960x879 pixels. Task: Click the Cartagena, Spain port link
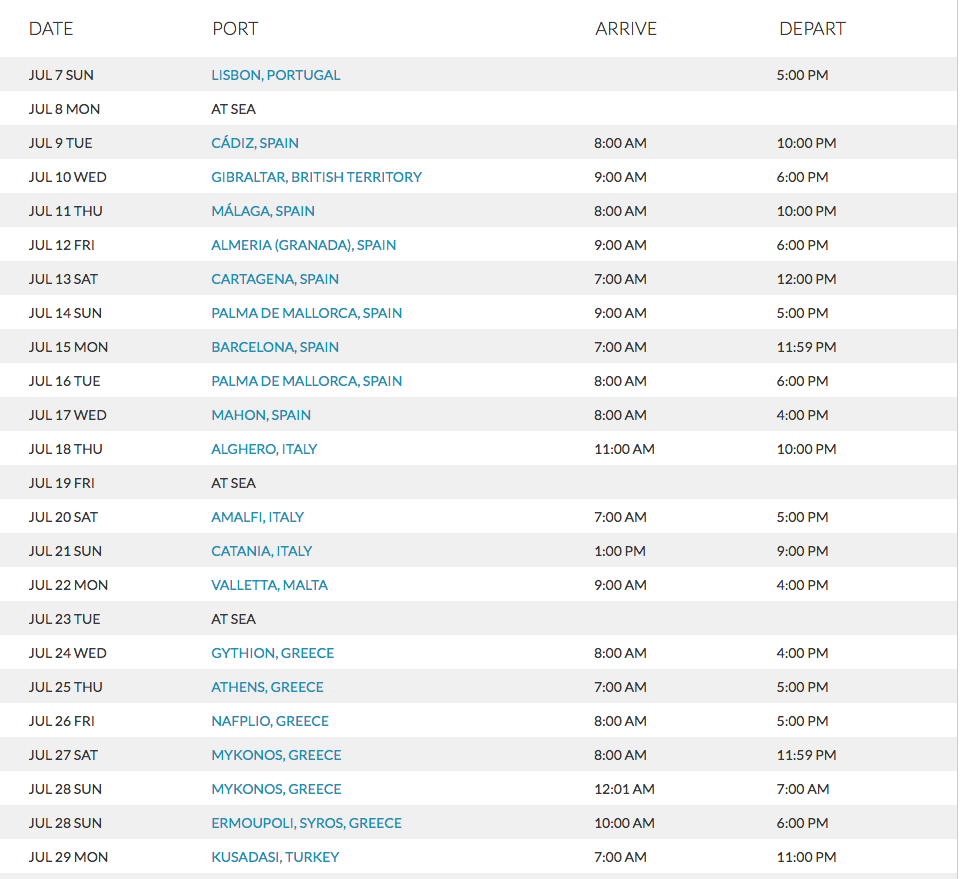(x=274, y=279)
